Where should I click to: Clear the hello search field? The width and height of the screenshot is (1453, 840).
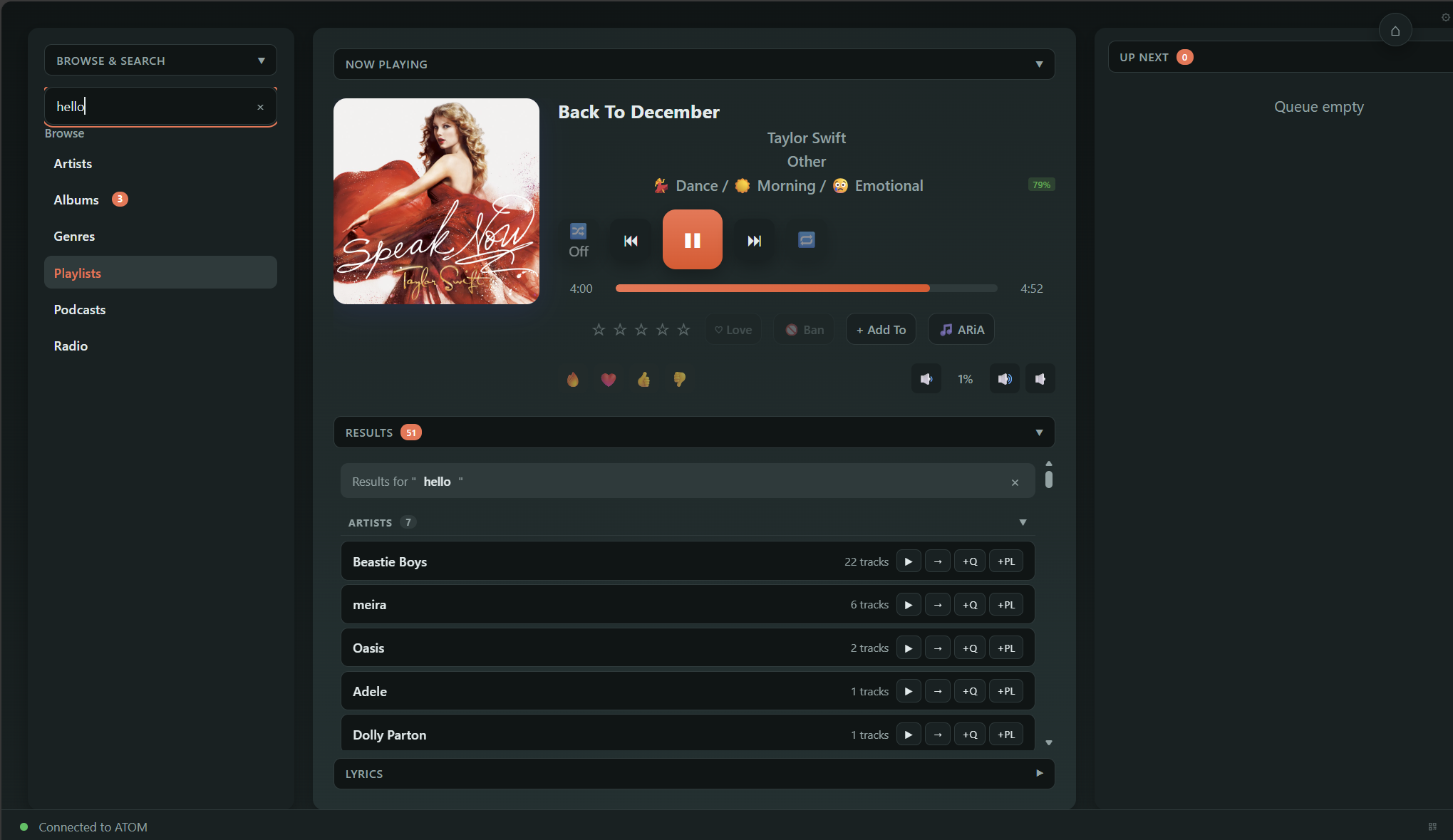pos(260,107)
